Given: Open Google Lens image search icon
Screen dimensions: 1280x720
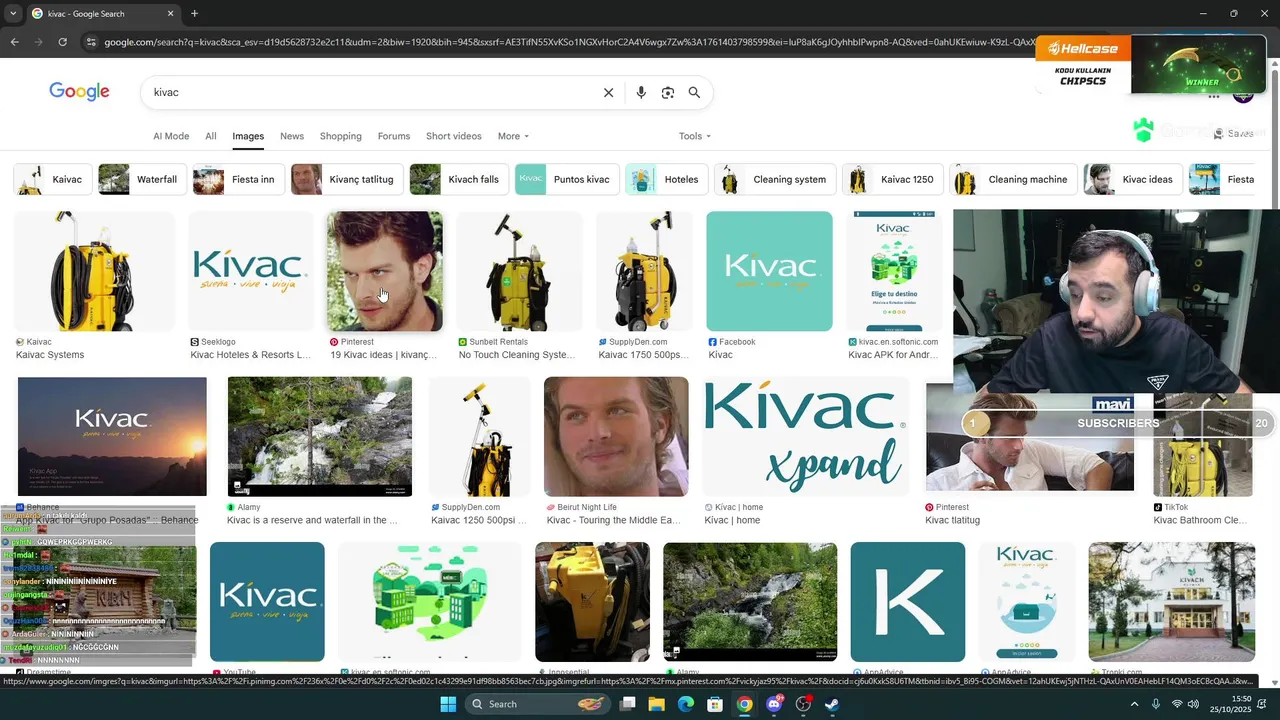Looking at the screenshot, I should pyautogui.click(x=668, y=92).
